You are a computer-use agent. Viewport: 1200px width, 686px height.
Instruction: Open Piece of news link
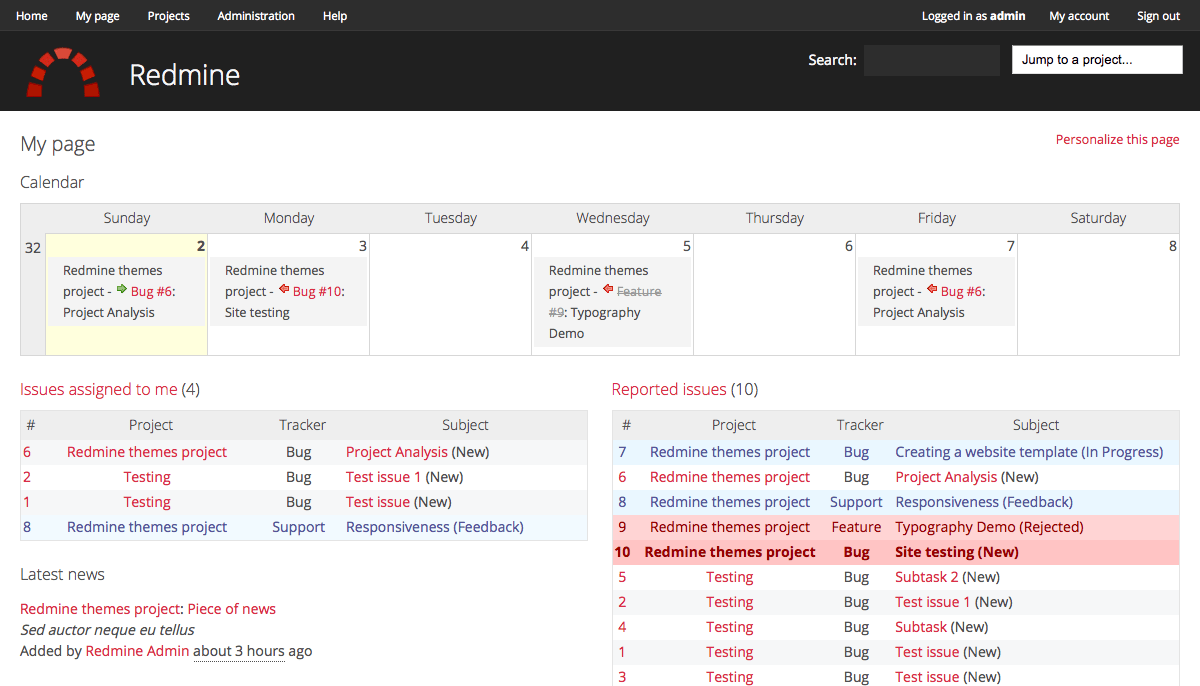click(232, 609)
